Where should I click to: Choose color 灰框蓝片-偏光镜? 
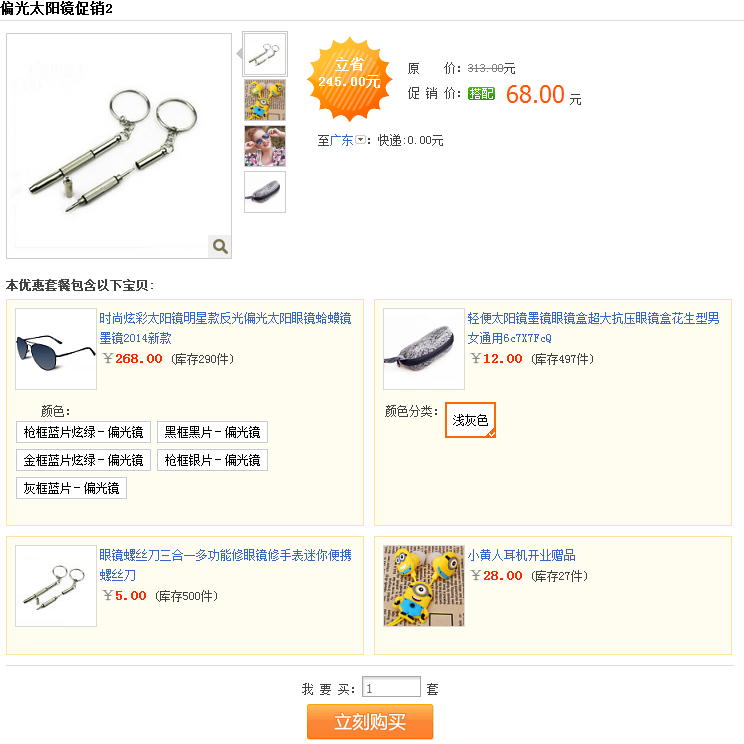click(71, 488)
